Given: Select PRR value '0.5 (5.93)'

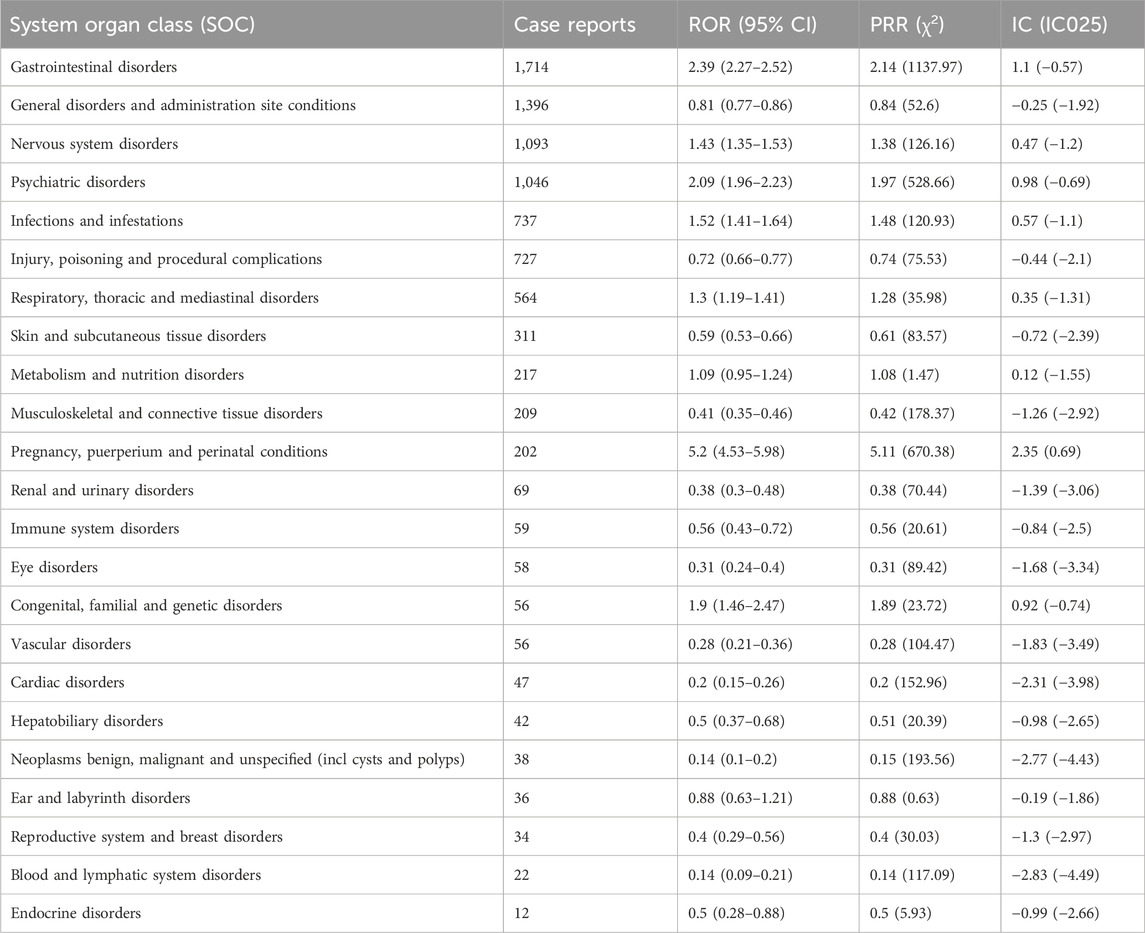Looking at the screenshot, I should [900, 913].
